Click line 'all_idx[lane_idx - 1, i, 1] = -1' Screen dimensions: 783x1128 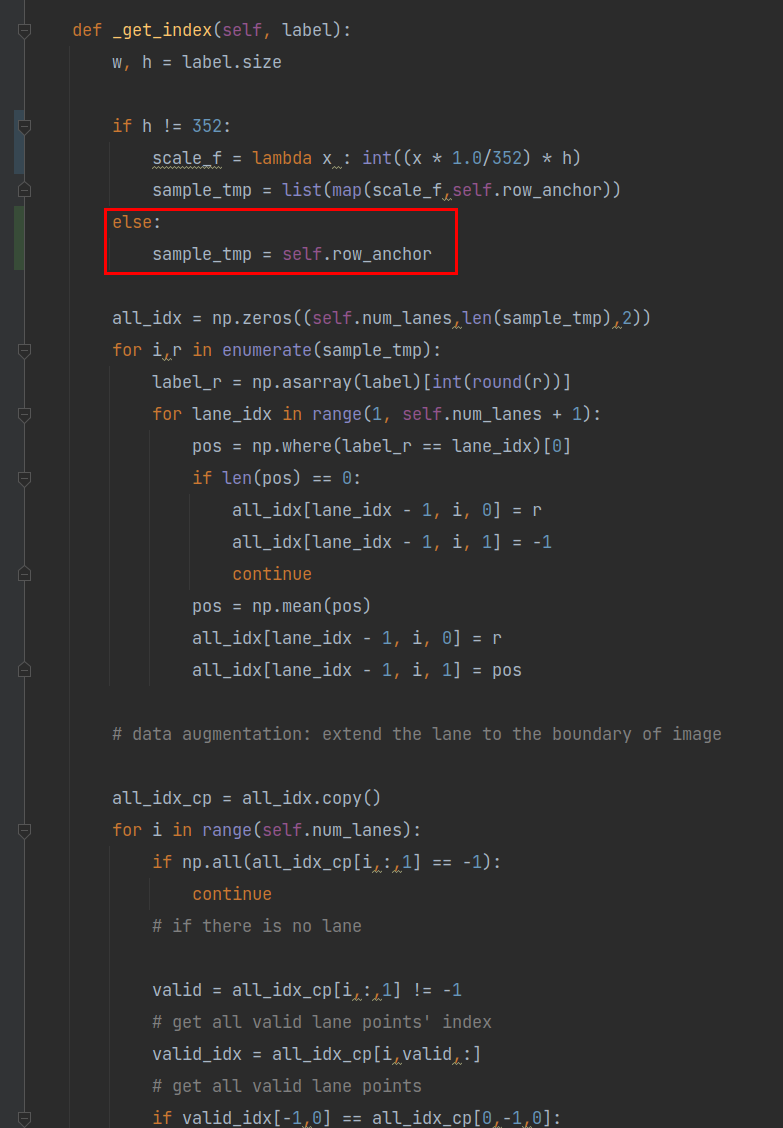coord(392,542)
